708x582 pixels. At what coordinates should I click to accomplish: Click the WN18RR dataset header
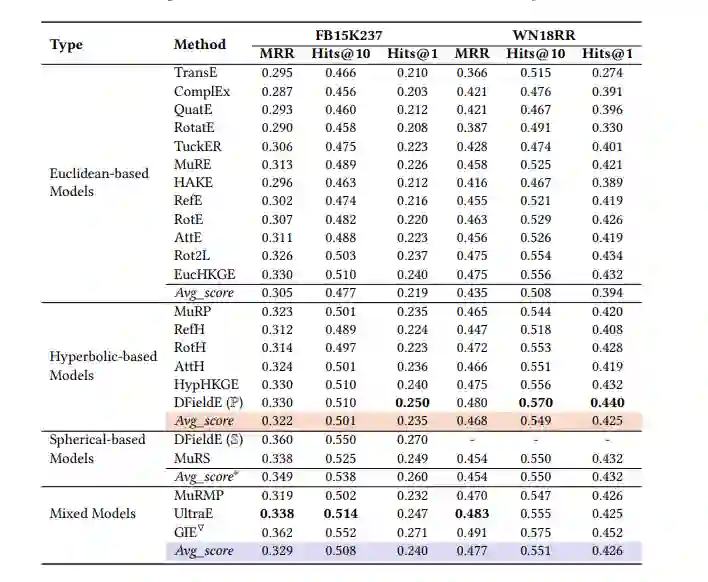coord(544,34)
